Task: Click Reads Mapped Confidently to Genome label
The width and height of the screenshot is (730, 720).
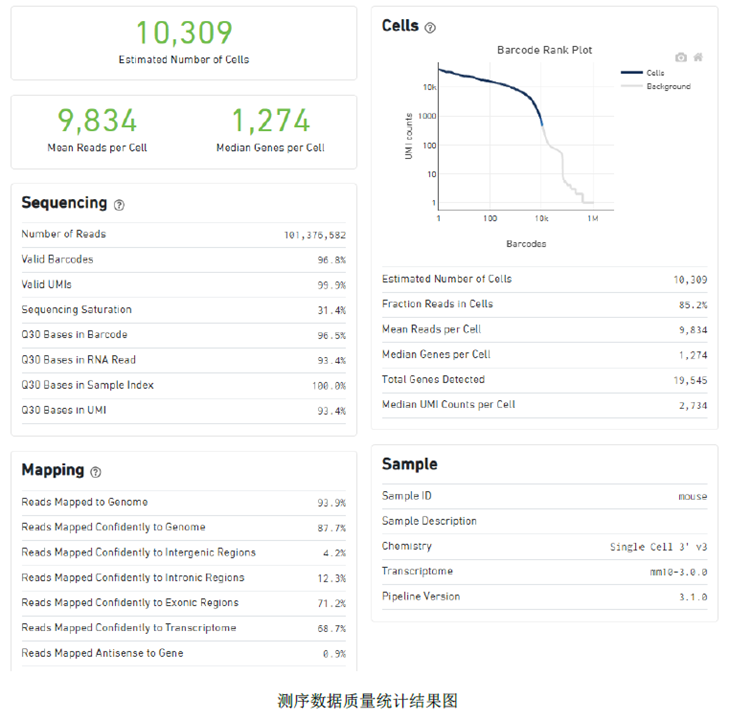Action: (113, 527)
